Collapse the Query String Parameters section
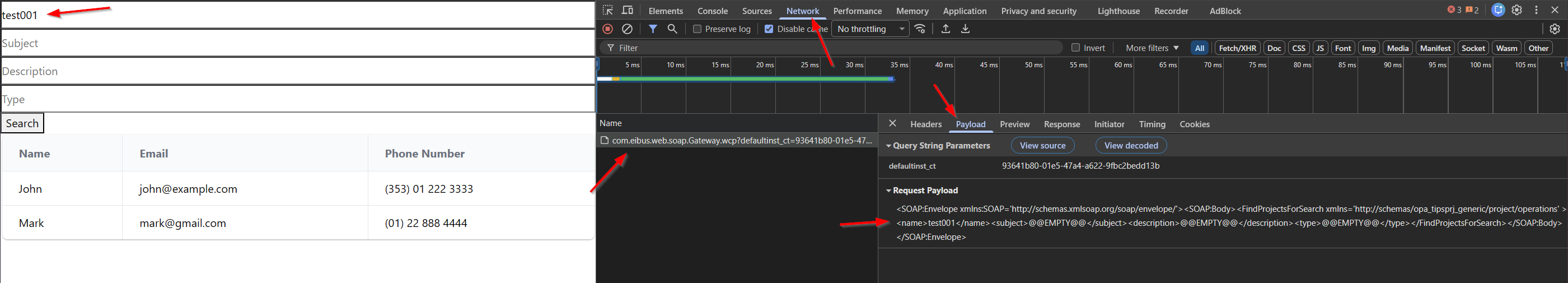 (x=889, y=146)
